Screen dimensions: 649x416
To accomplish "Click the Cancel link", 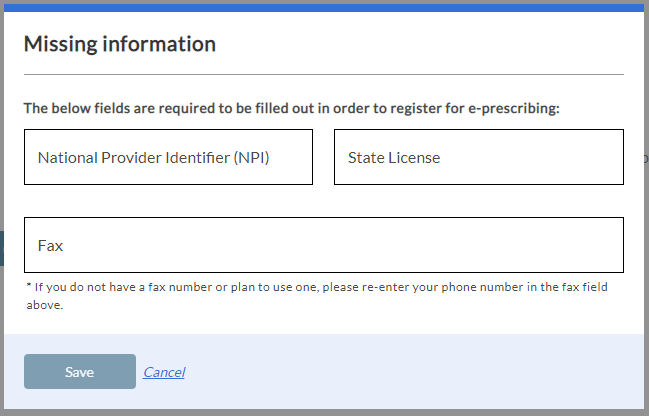I will pos(164,372).
